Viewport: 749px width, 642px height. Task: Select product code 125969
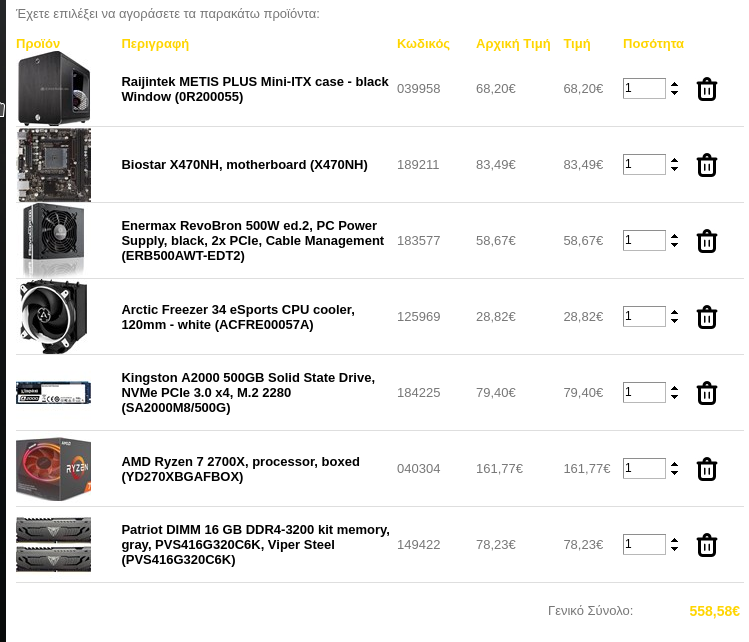418,317
